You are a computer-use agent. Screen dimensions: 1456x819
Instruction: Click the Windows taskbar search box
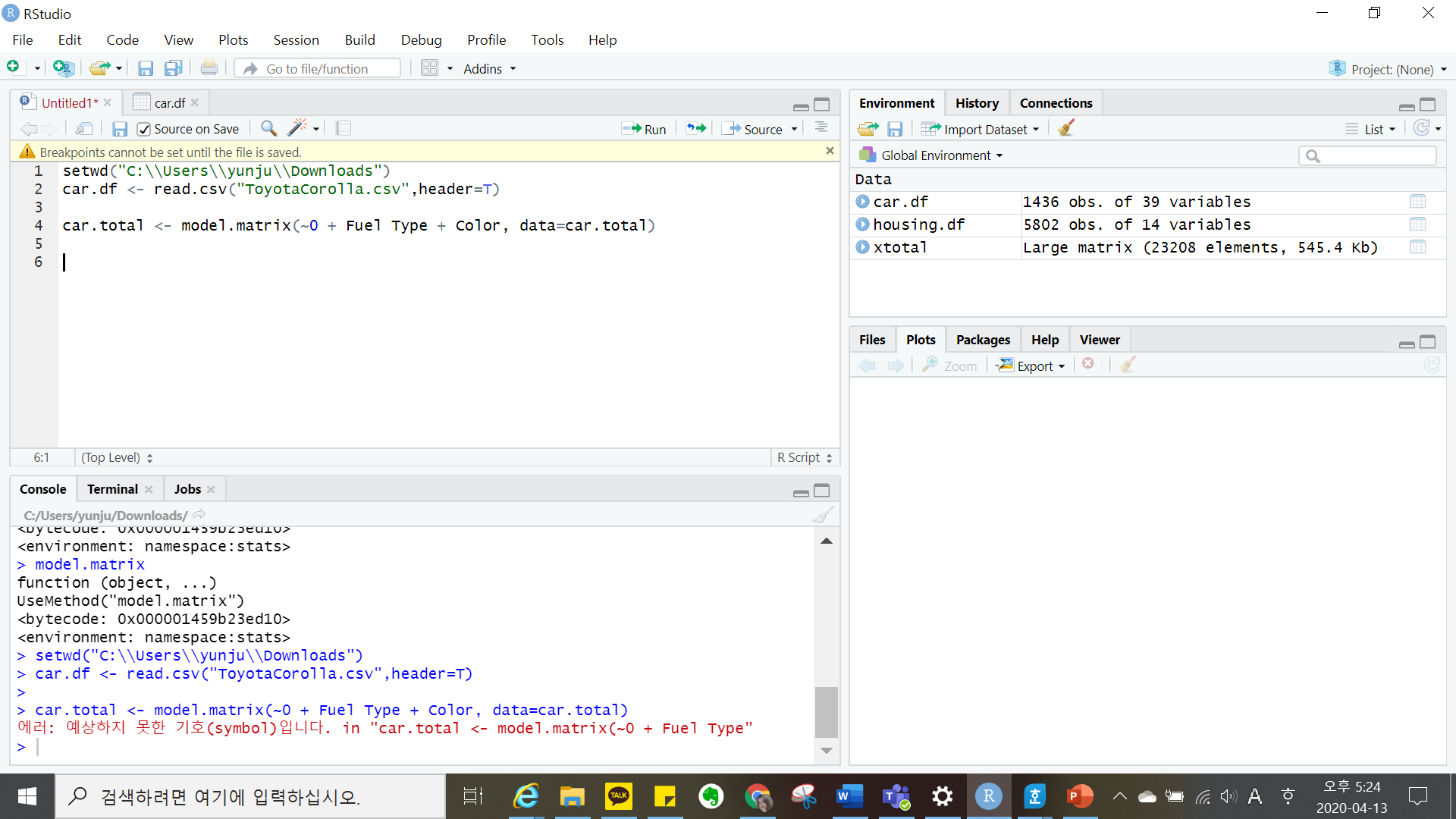[x=250, y=796]
